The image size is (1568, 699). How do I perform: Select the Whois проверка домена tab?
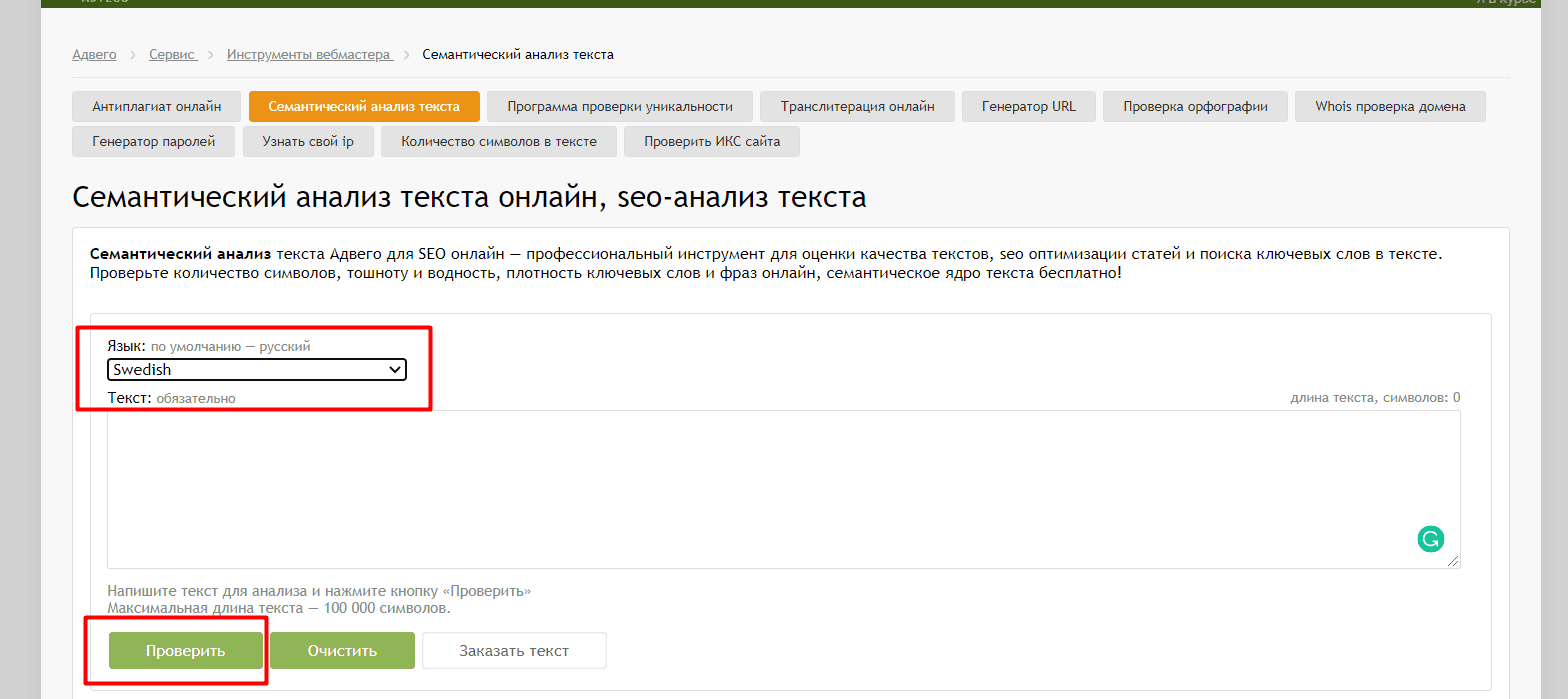tap(1390, 106)
